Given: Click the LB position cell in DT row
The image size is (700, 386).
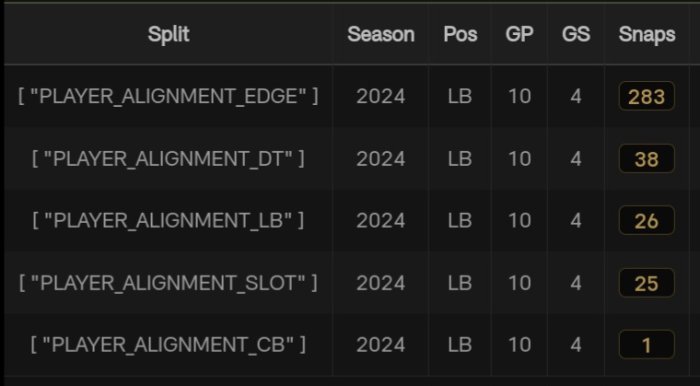Looking at the screenshot, I should click(x=460, y=158).
